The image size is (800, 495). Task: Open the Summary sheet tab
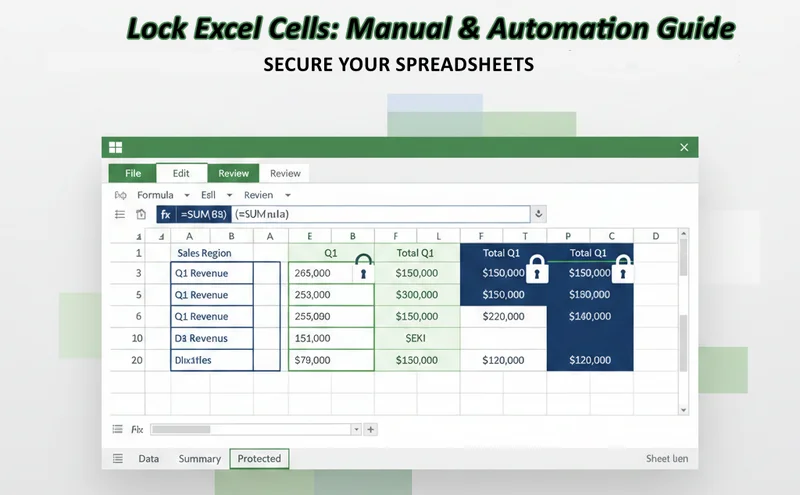(199, 458)
